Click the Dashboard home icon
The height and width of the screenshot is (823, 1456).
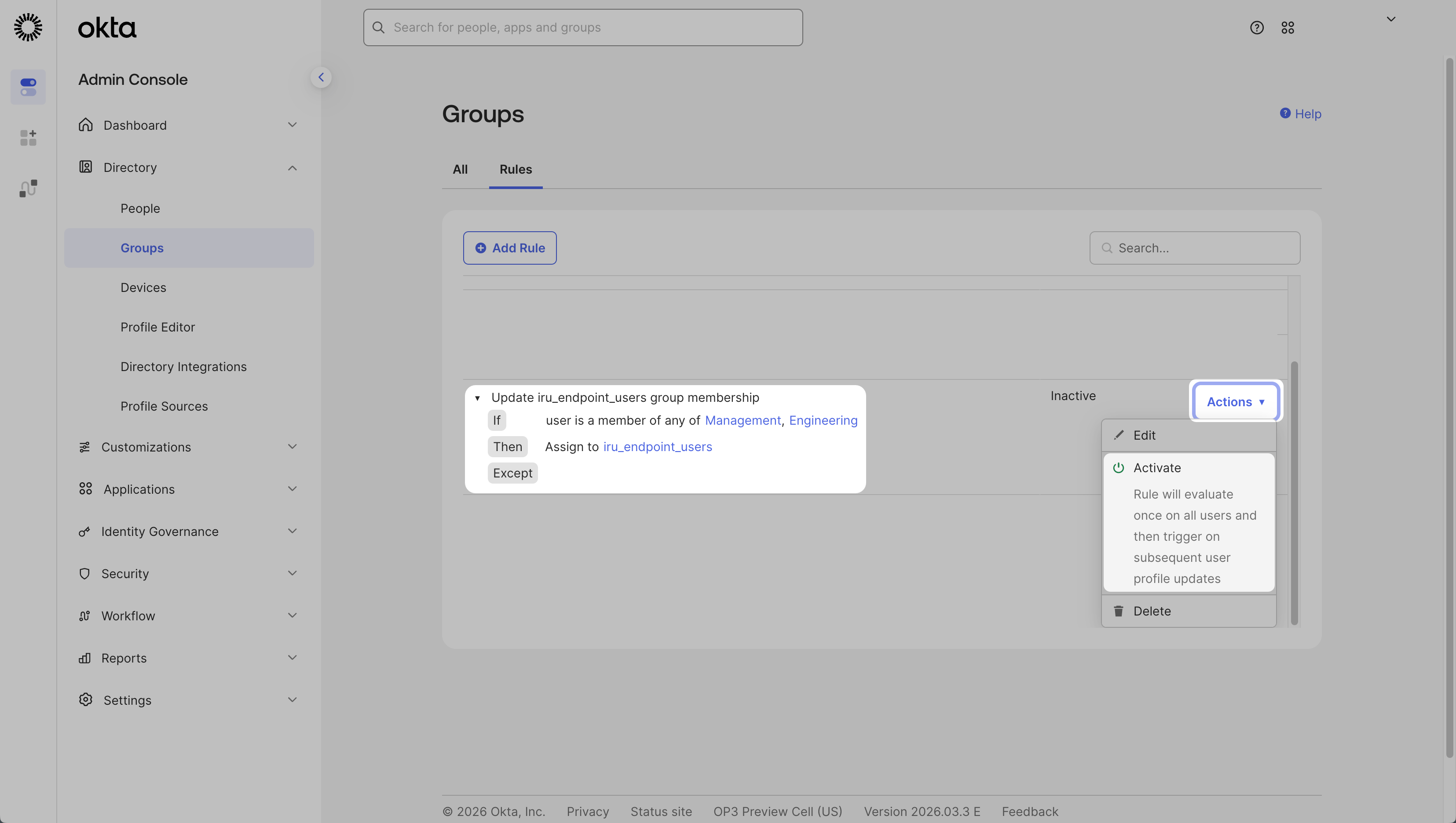[x=85, y=124]
